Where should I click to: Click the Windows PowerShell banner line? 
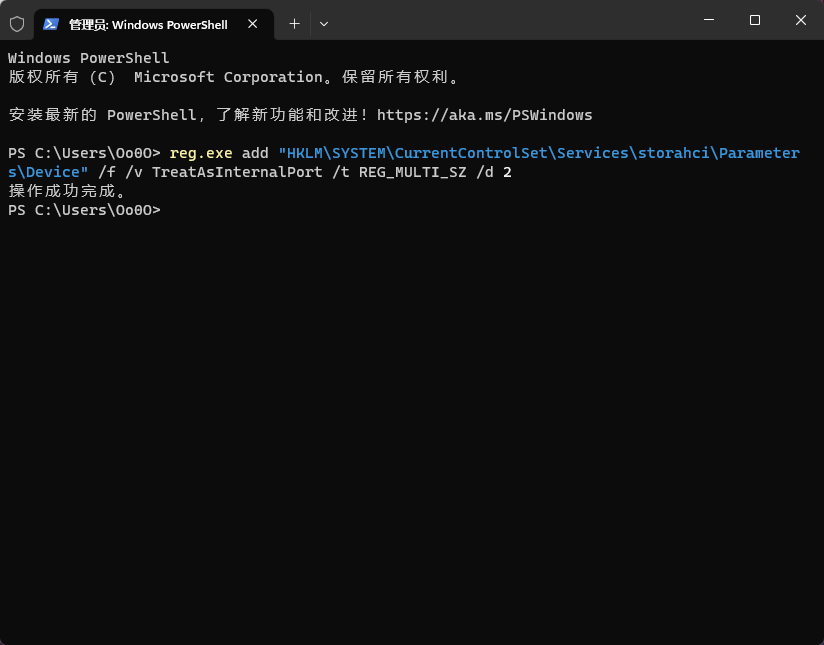point(89,58)
